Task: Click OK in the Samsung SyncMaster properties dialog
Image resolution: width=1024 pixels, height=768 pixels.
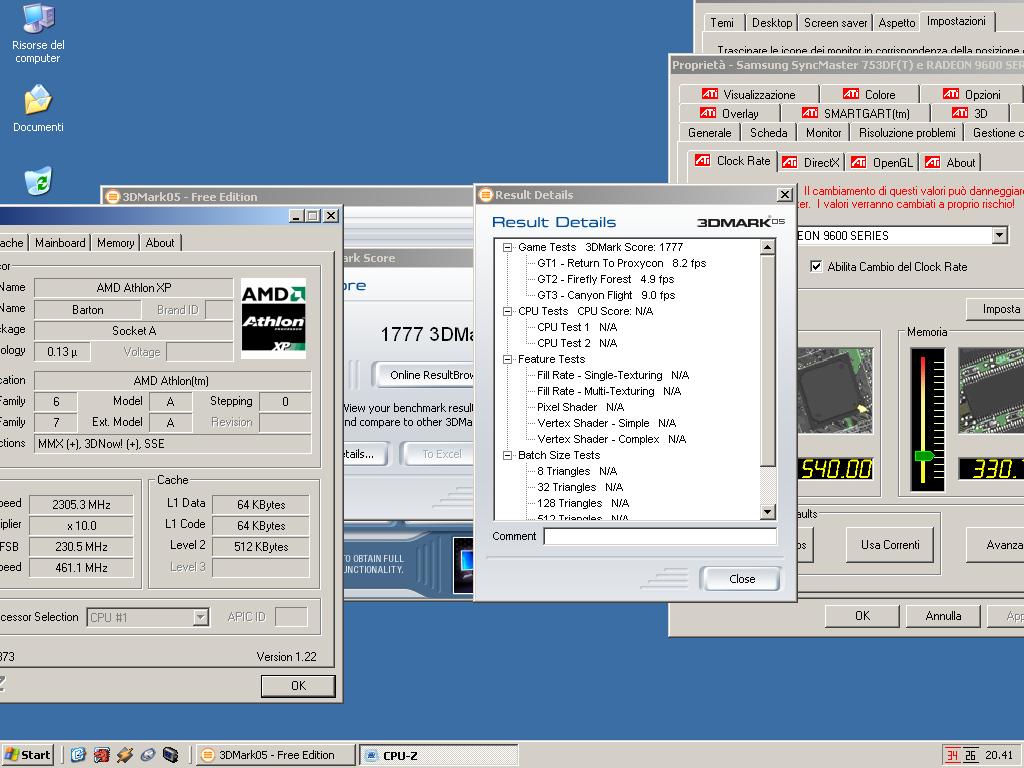Action: (862, 616)
